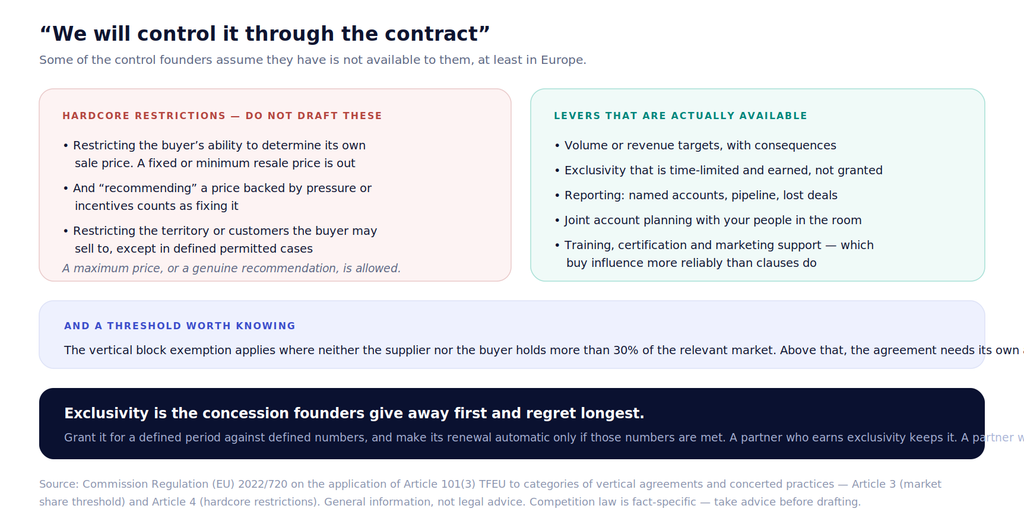This screenshot has width=1024, height=516.
Task: Click the "We will control it through the contract" heading
Action: [x=264, y=33]
